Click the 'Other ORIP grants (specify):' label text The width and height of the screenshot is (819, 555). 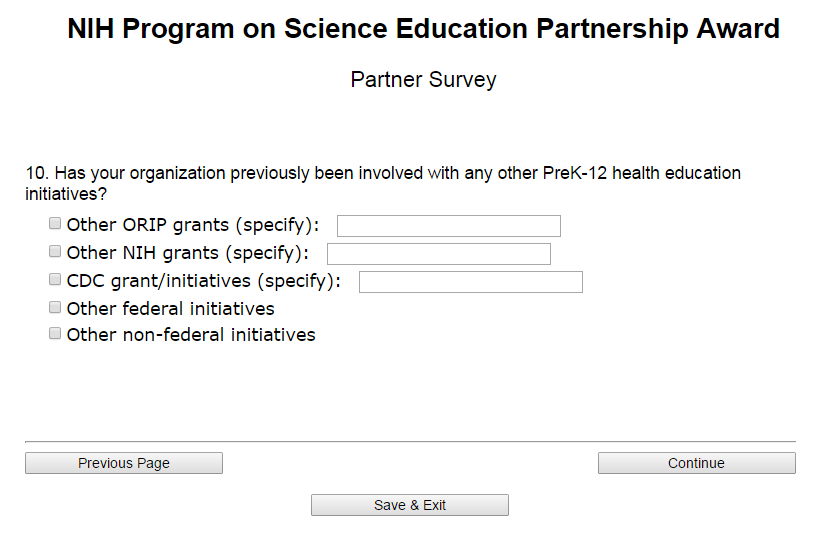(x=193, y=225)
